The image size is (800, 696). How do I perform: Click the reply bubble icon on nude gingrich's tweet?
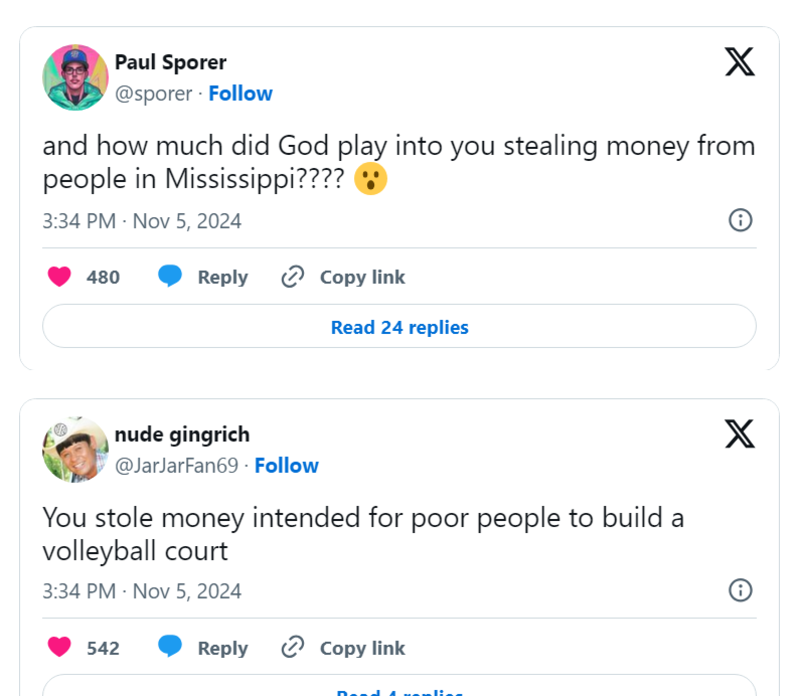pos(170,647)
